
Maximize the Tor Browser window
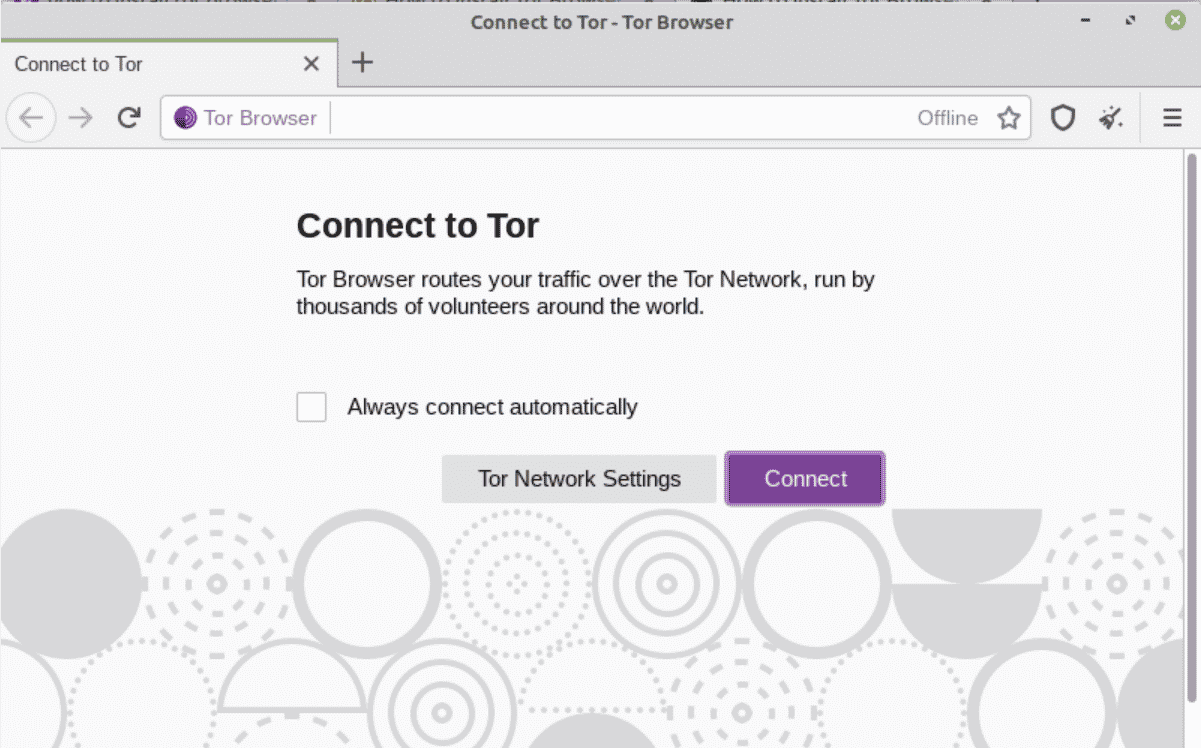click(1131, 21)
